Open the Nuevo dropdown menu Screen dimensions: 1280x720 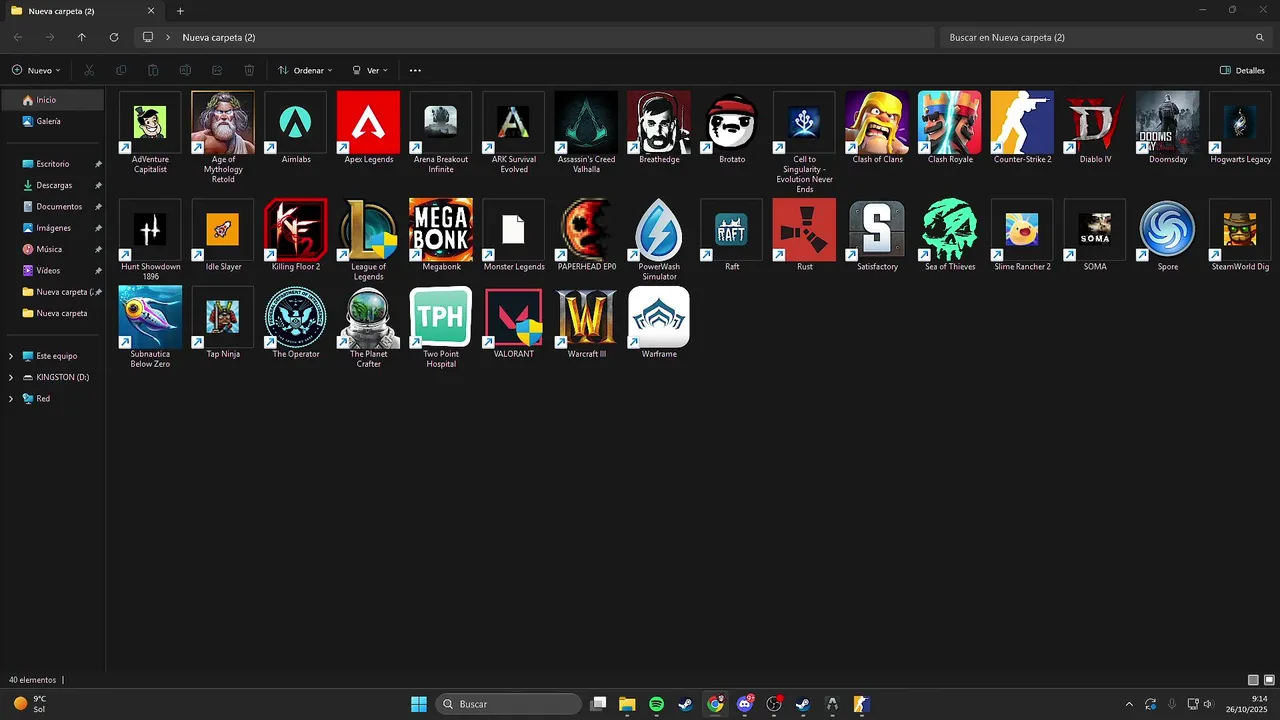[x=36, y=70]
